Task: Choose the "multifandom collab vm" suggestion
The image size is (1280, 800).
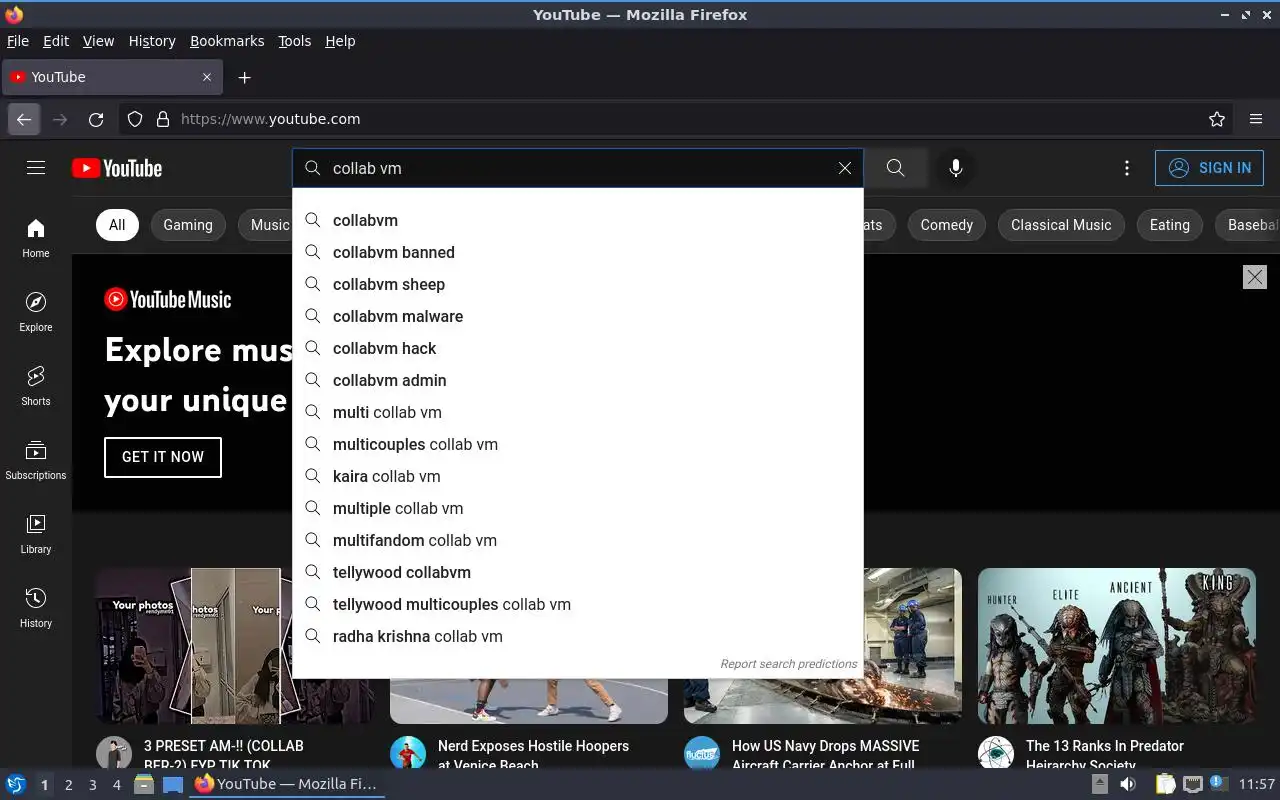Action: pyautogui.click(x=578, y=540)
